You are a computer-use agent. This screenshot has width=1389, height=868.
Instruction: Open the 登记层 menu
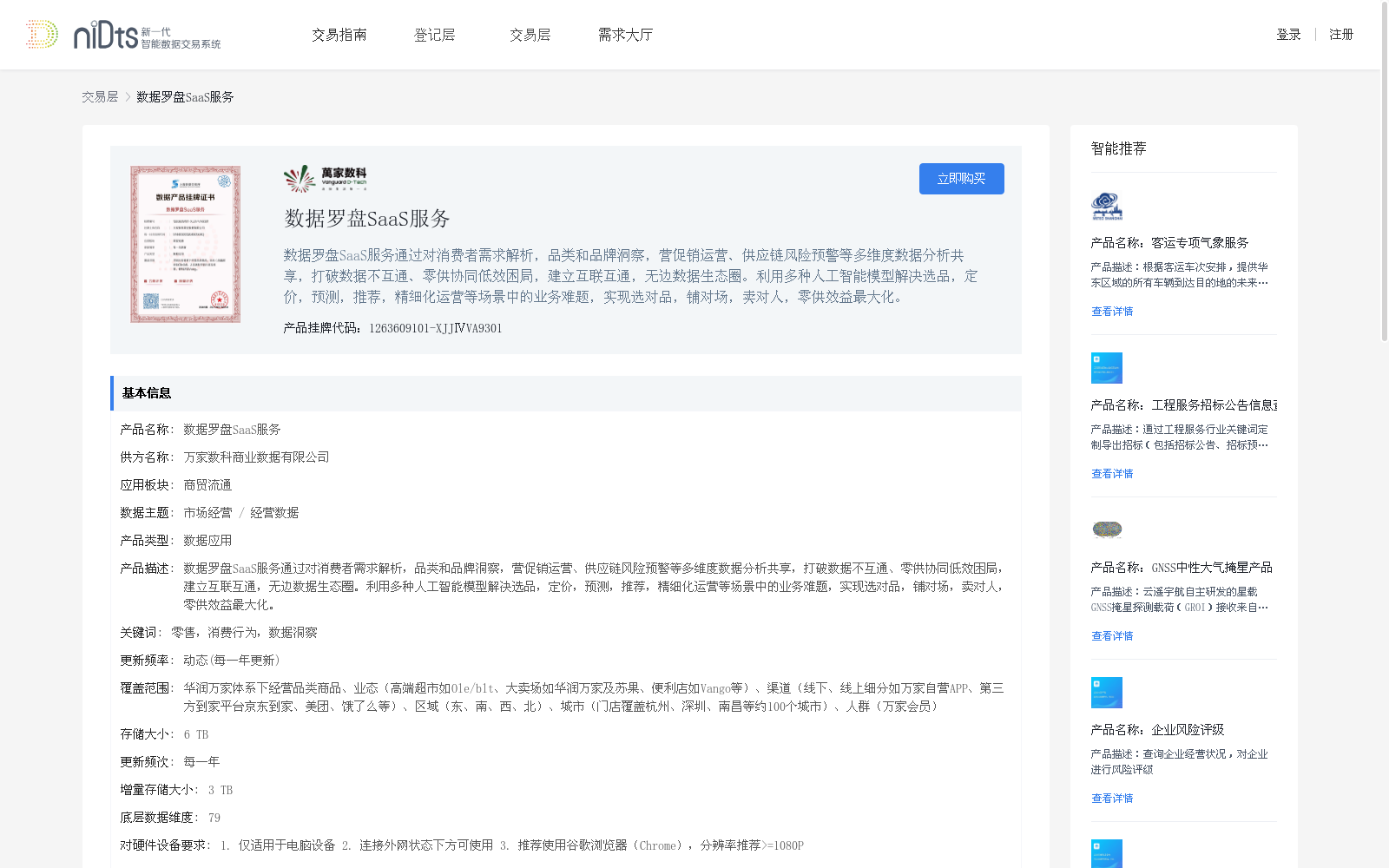coord(435,35)
